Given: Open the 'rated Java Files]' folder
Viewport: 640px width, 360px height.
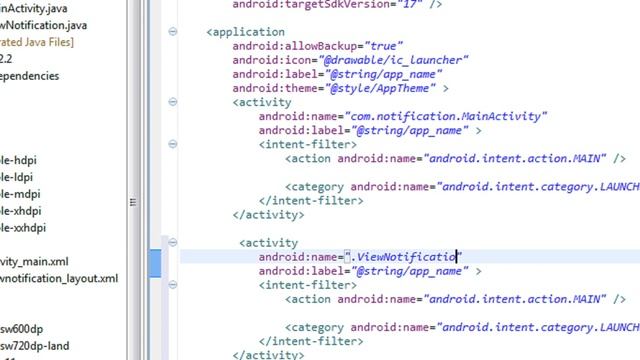Looking at the screenshot, I should click(37, 42).
